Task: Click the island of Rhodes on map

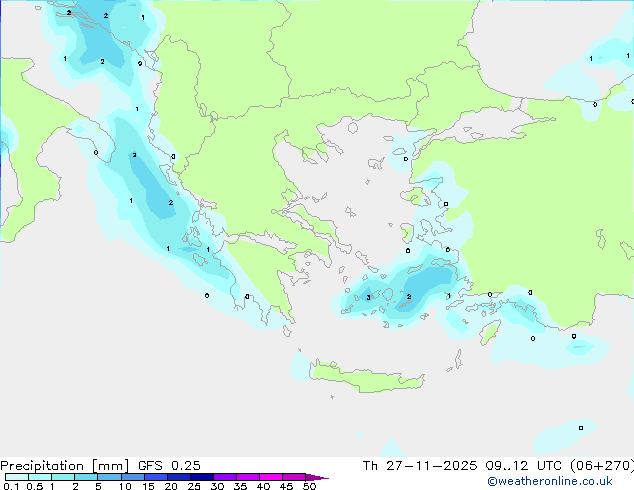Action: click(490, 332)
